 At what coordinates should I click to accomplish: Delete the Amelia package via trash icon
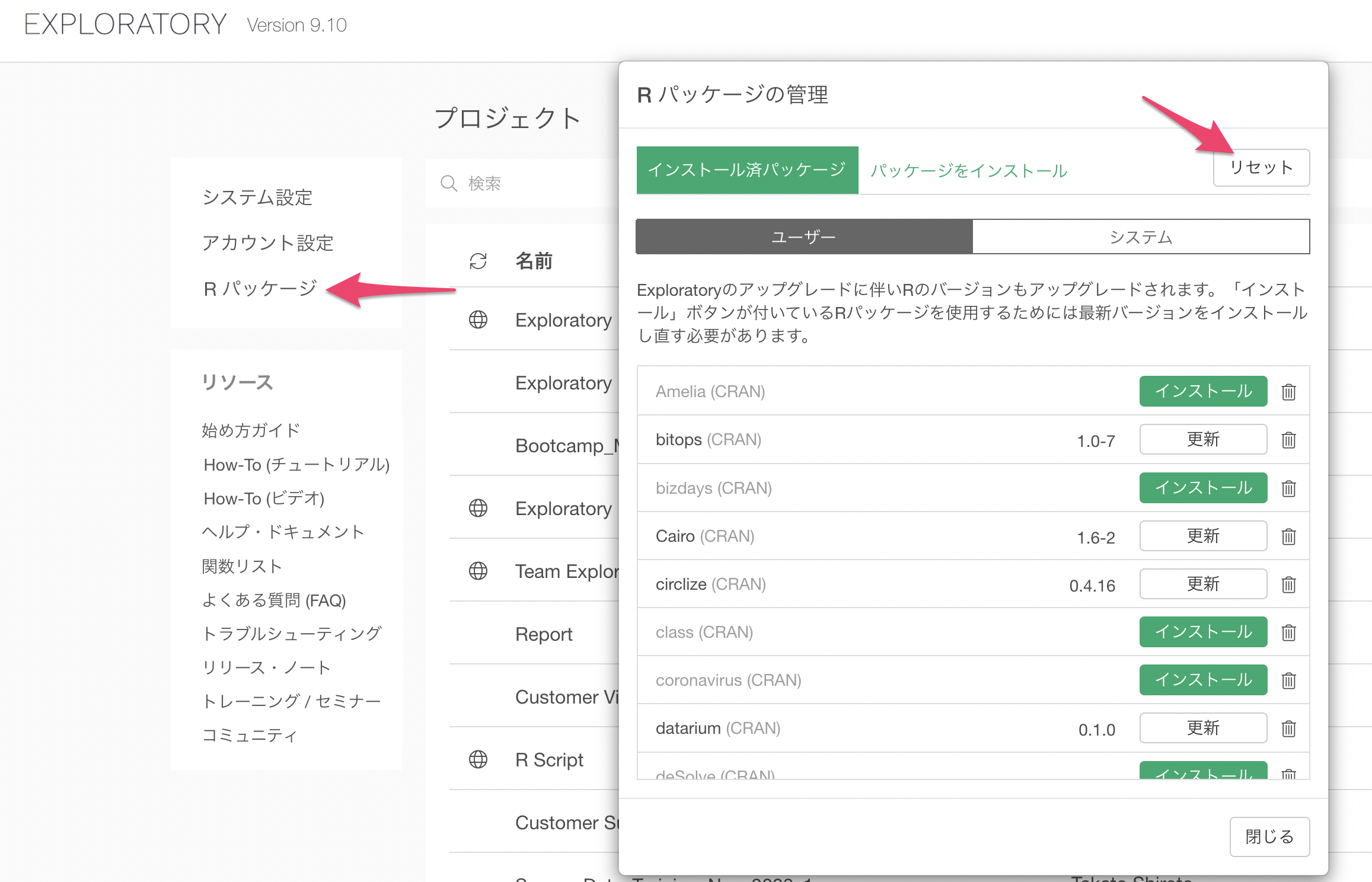coord(1288,392)
